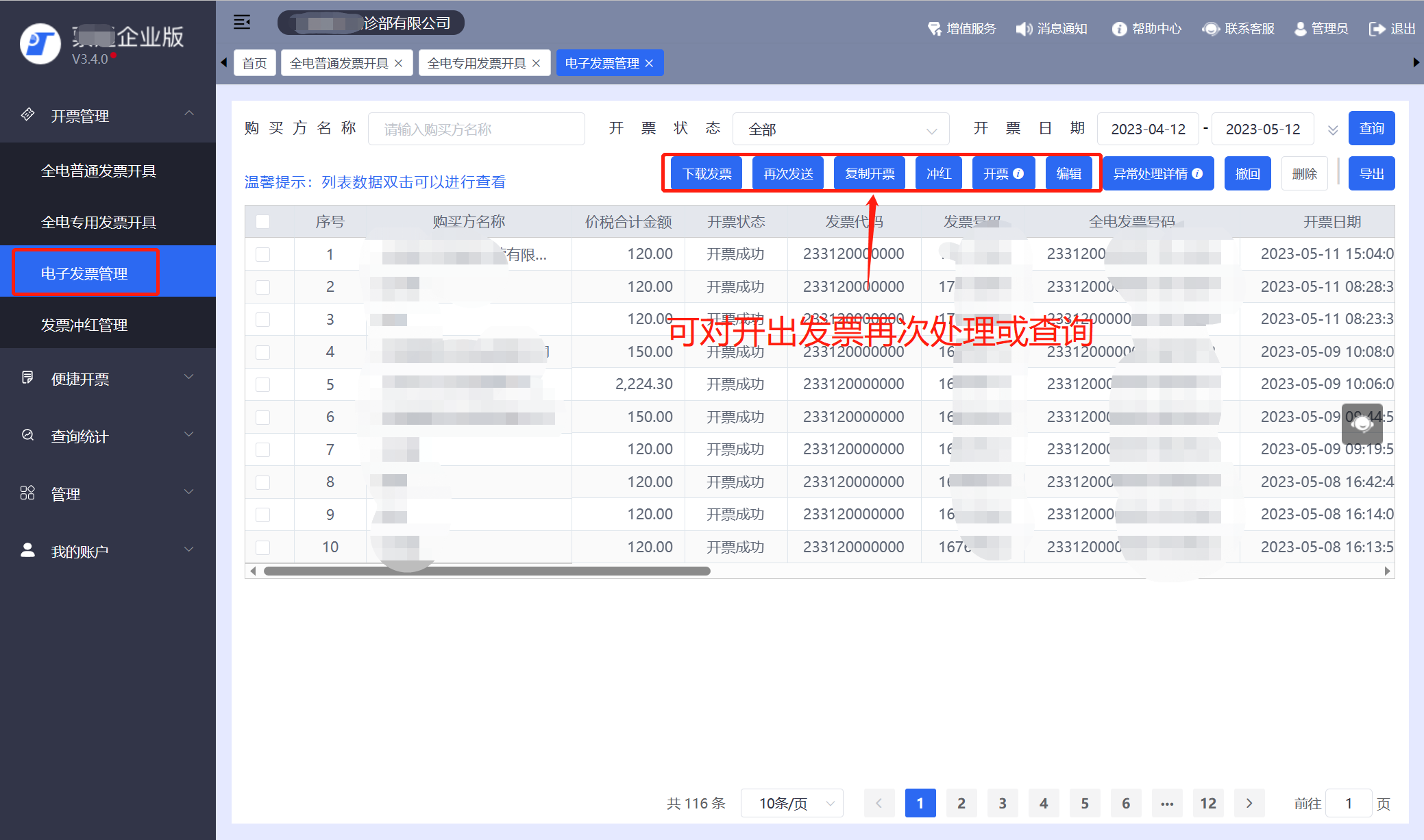The width and height of the screenshot is (1424, 840).
Task: Go to page 12 in pagination
Action: (1208, 803)
